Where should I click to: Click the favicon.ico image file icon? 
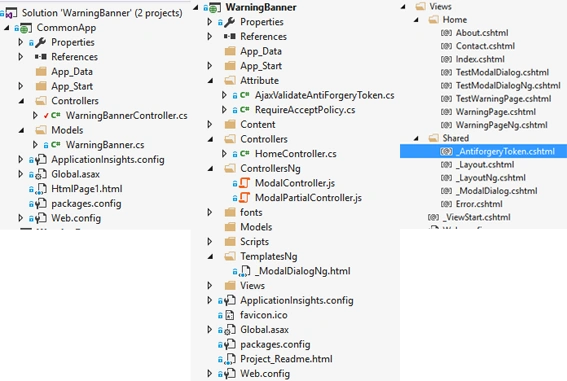click(x=230, y=315)
